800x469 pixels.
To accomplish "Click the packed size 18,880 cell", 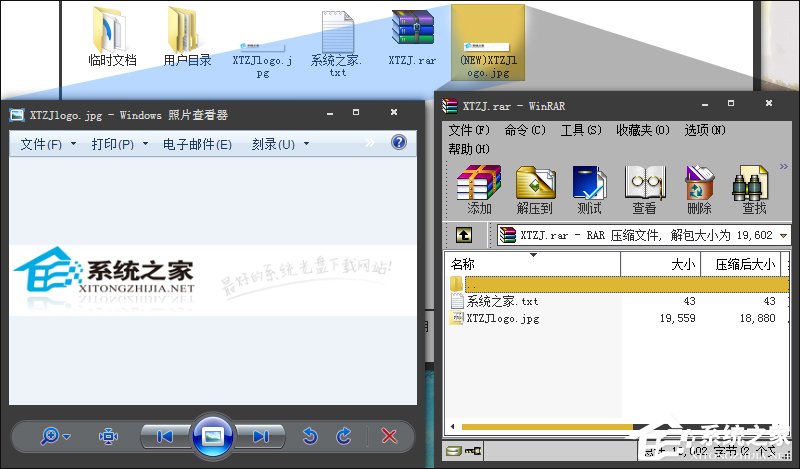I will coord(757,318).
